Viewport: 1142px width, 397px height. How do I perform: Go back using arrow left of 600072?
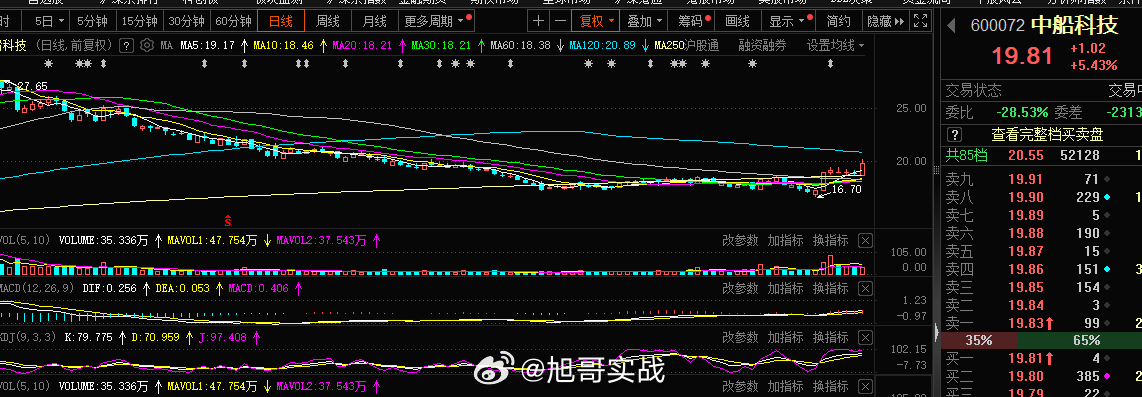pyautogui.click(x=951, y=26)
